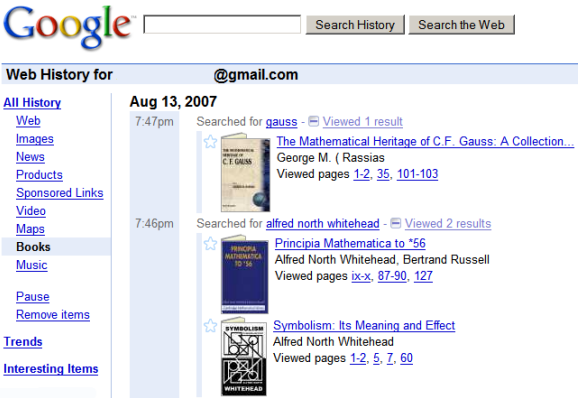Open the Symbolism Whitehead cover thumbnail
The height and width of the screenshot is (398, 578).
(244, 357)
